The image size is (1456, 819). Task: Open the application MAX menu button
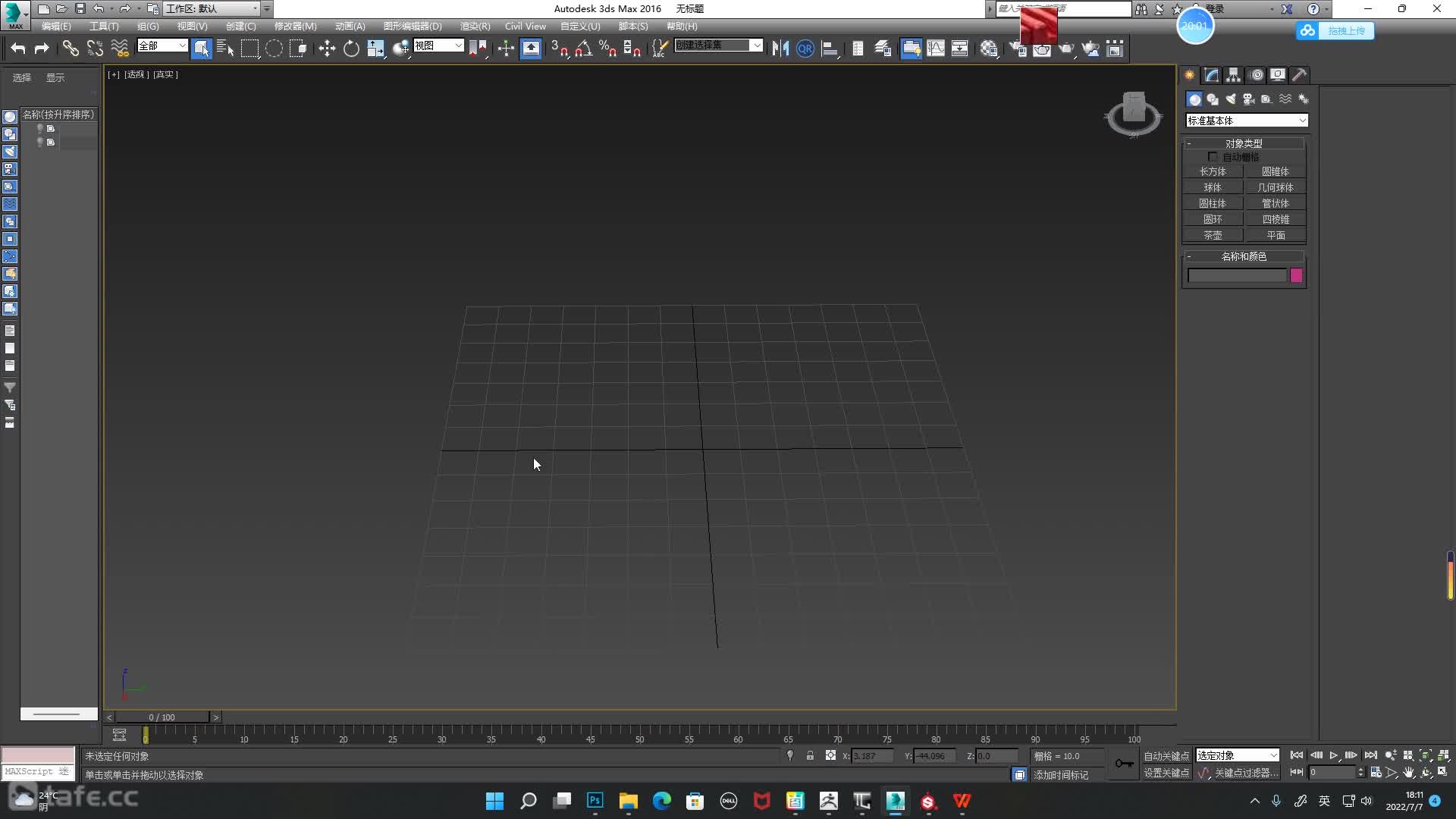(15, 14)
